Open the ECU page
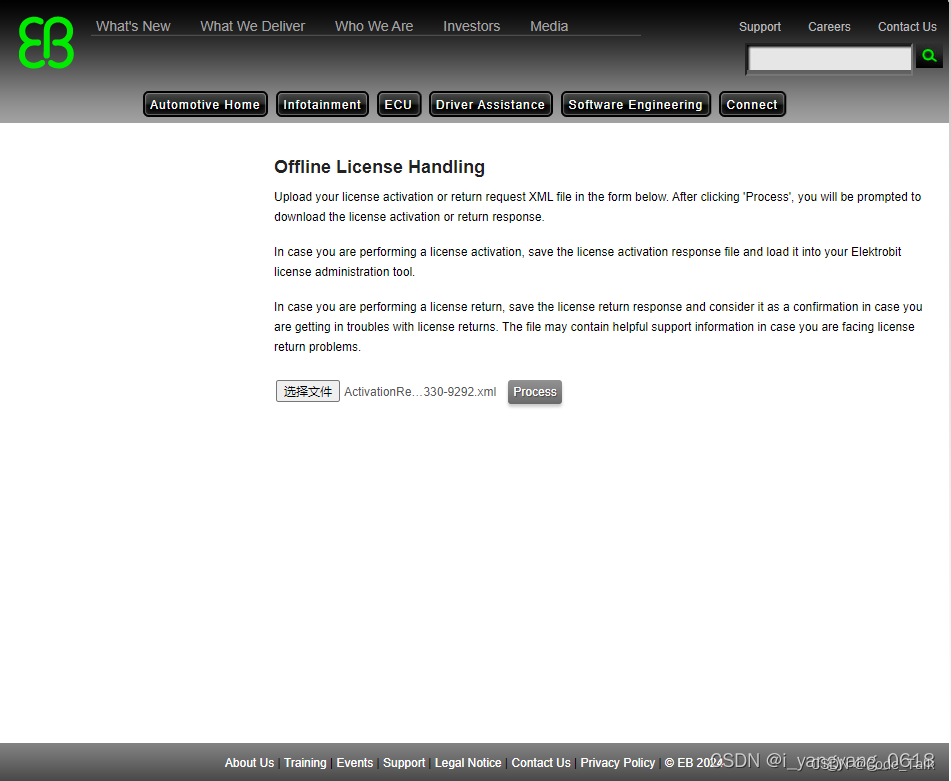The height and width of the screenshot is (781, 951). (398, 104)
